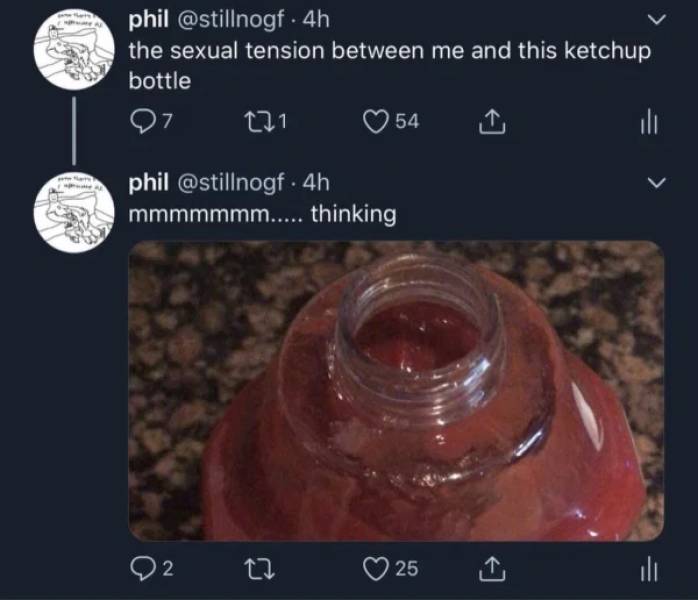This screenshot has height=600, width=698.
Task: View analytics for the second tweet
Action: [x=647, y=569]
